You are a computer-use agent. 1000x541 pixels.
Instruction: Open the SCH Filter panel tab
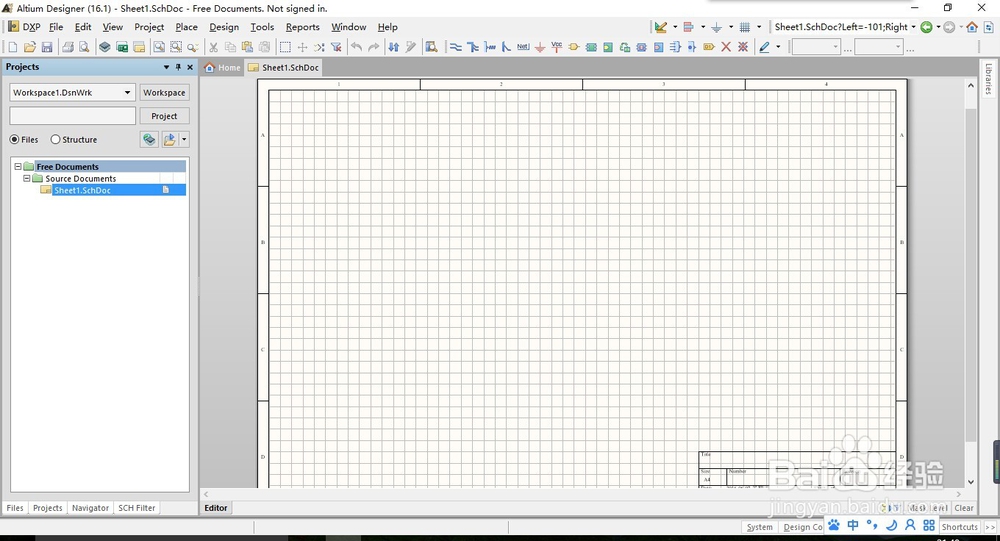click(136, 508)
